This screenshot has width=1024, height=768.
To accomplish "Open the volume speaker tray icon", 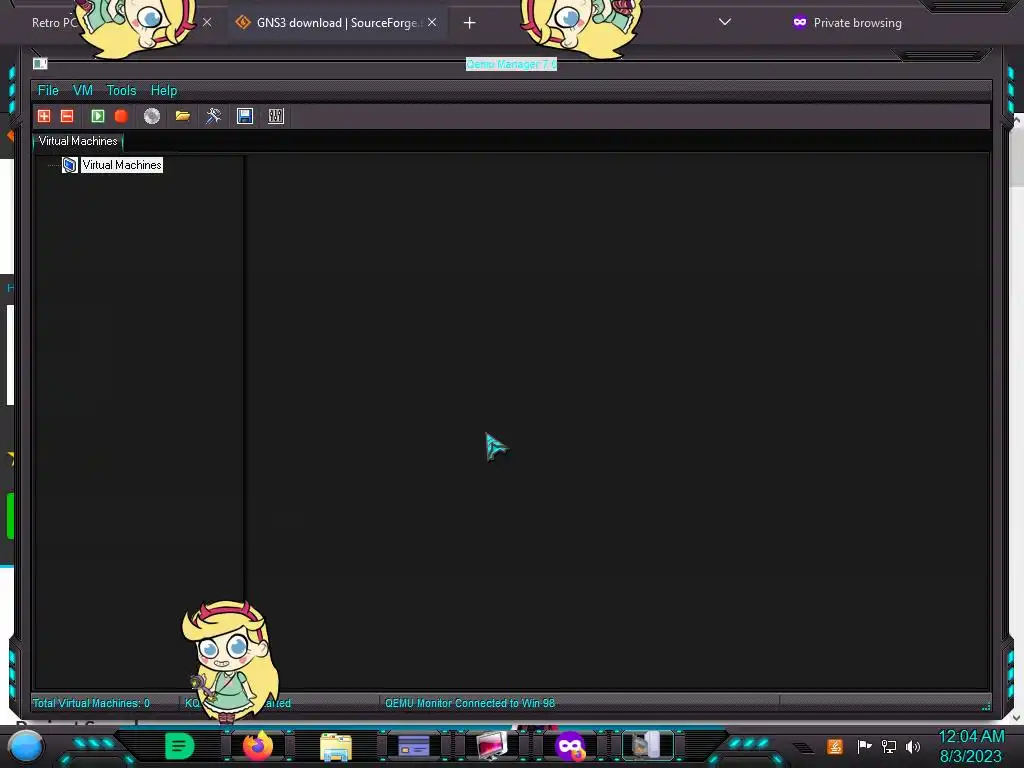I will (913, 746).
